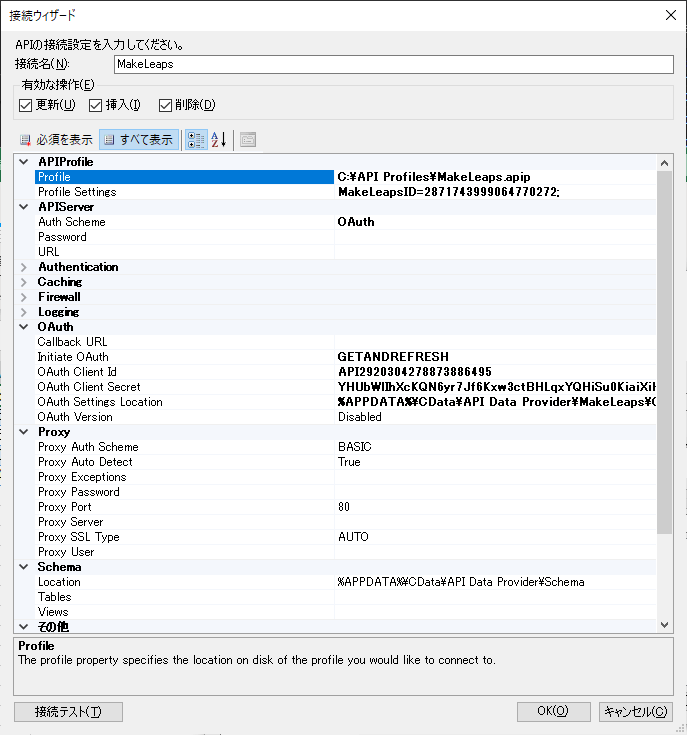This screenshot has width=687, height=735.
Task: Expand the Authentication category
Action: [x=24, y=267]
